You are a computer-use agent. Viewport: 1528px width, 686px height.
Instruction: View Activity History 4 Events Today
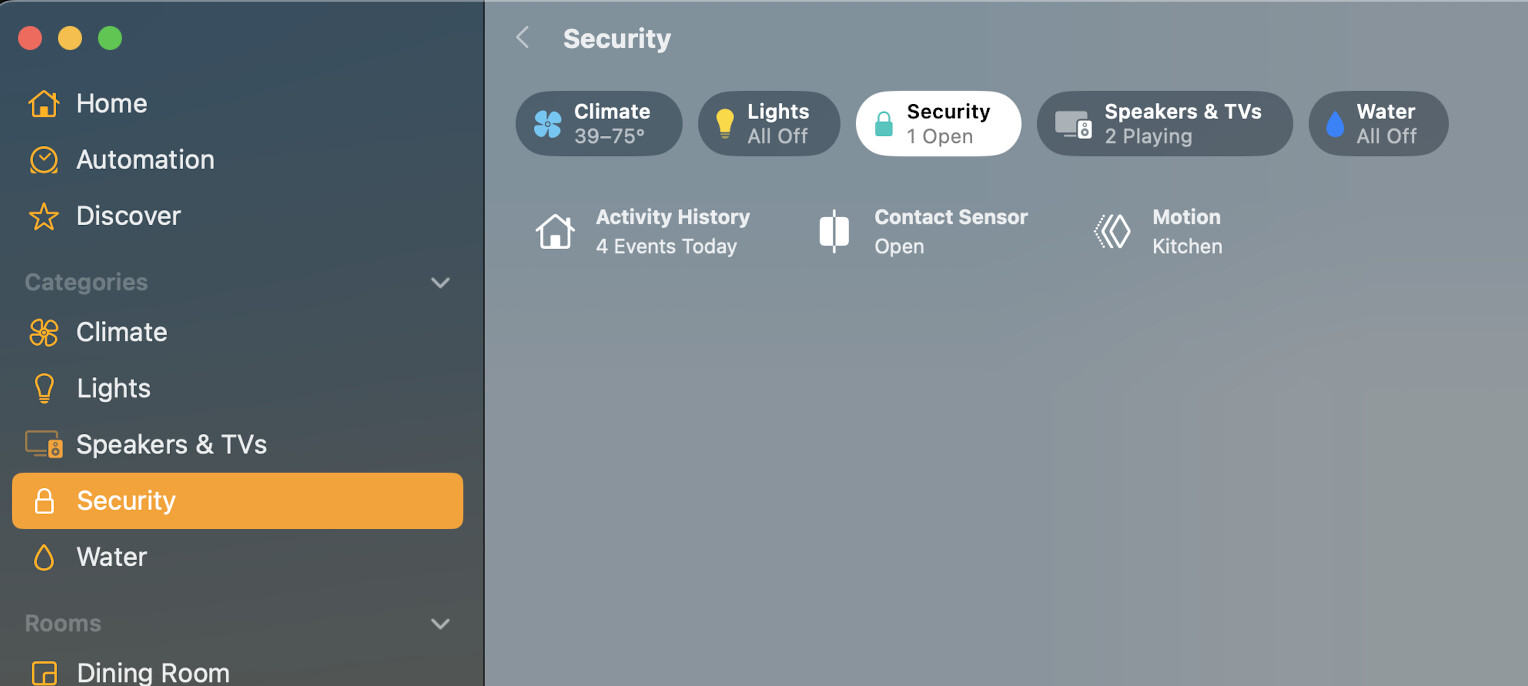(643, 232)
